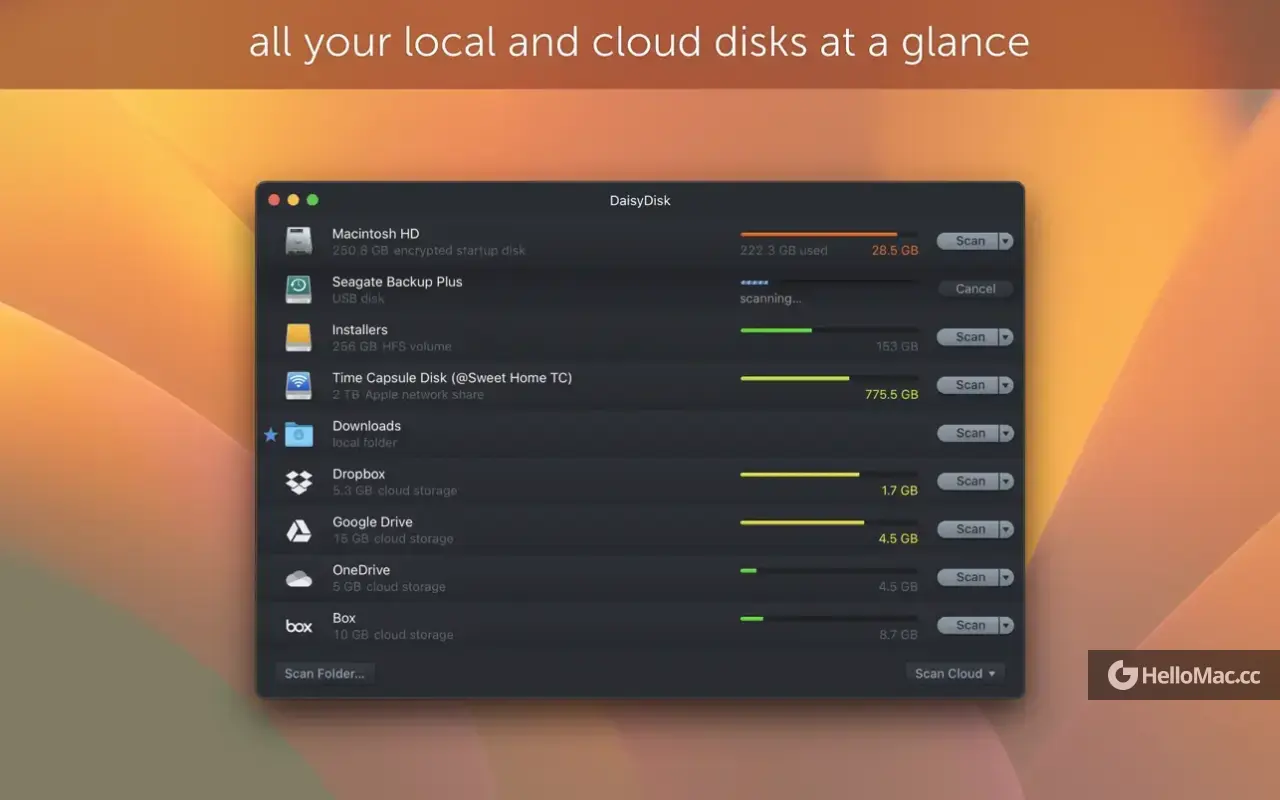This screenshot has width=1280, height=800.
Task: Click the blue star beside Downloads
Action: click(x=270, y=434)
